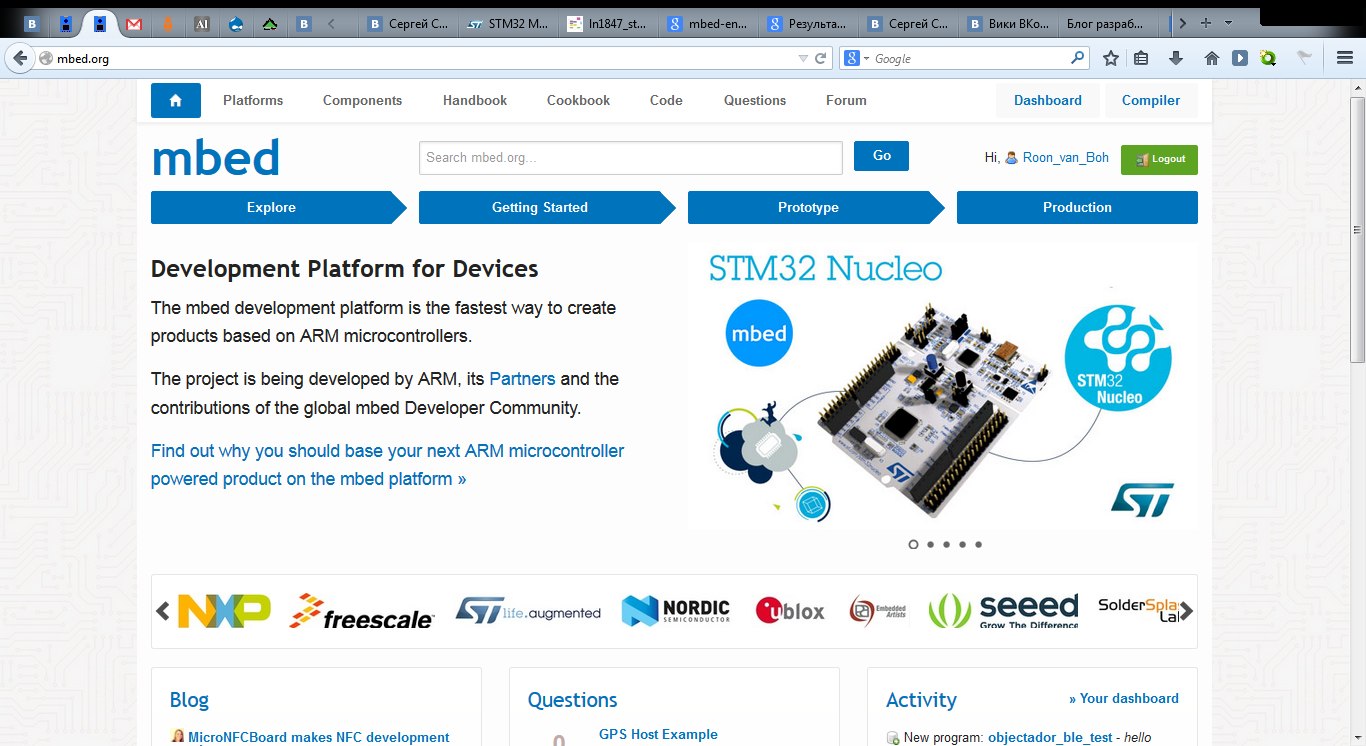1366x746 pixels.
Task: Open the Handbook menu item
Action: pyautogui.click(x=475, y=100)
